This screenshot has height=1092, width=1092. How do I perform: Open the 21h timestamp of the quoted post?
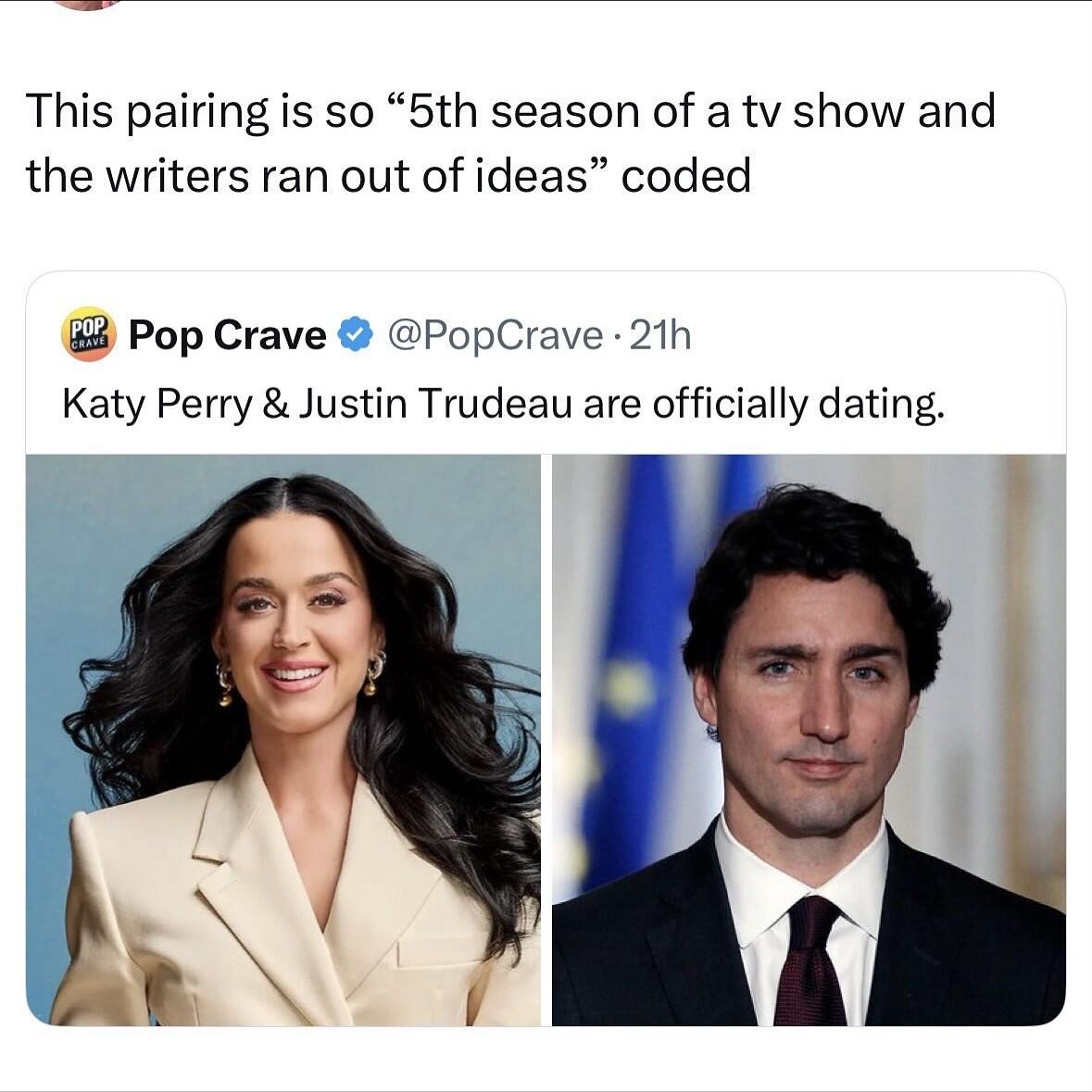(660, 335)
